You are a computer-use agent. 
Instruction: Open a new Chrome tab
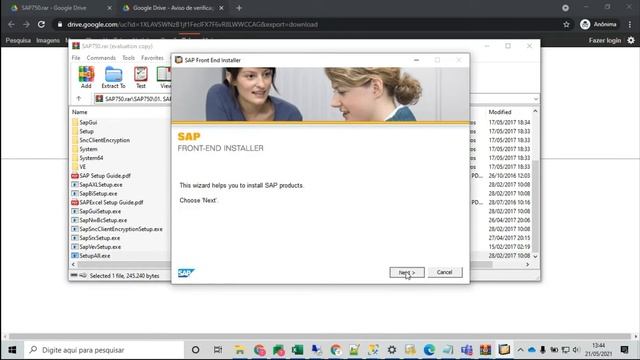pyautogui.click(x=239, y=8)
